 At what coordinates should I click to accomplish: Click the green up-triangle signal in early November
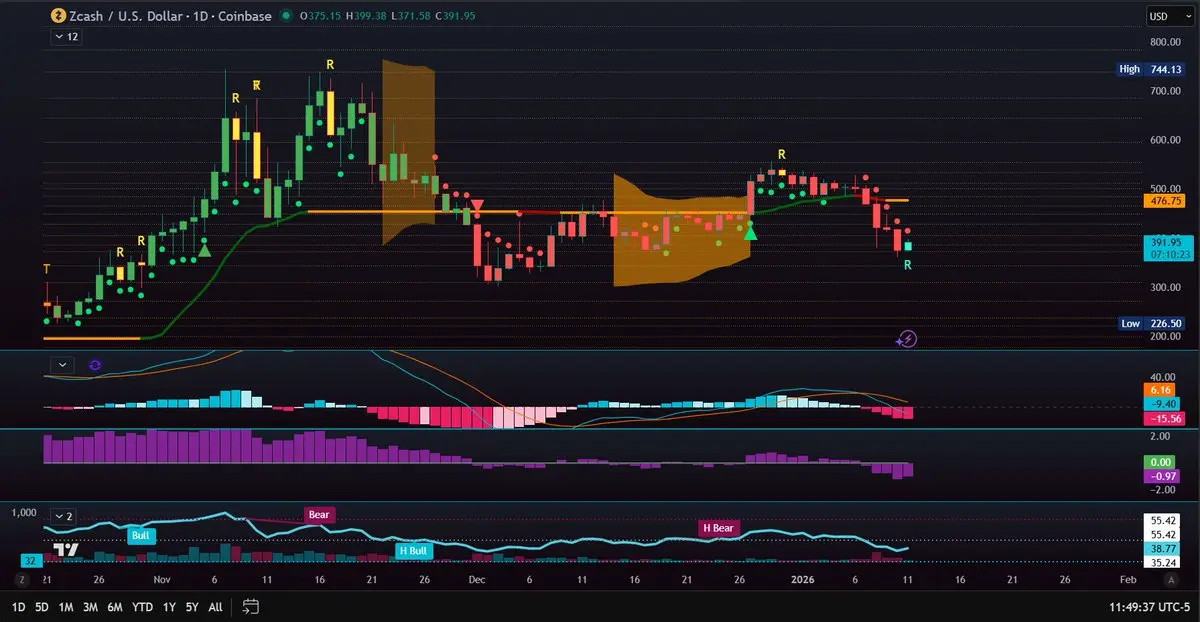(205, 249)
